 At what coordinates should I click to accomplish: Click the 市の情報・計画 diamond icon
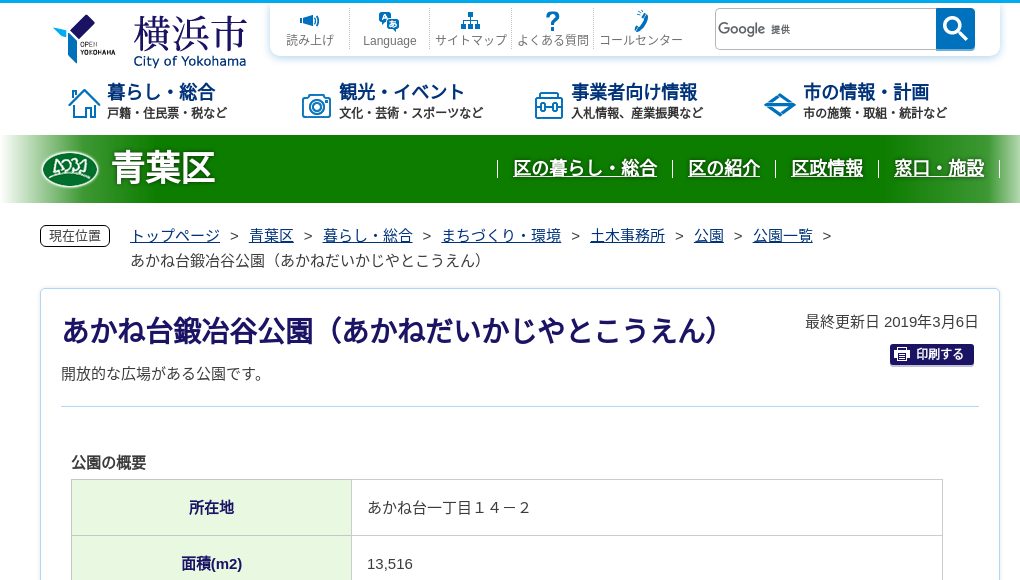pos(779,102)
